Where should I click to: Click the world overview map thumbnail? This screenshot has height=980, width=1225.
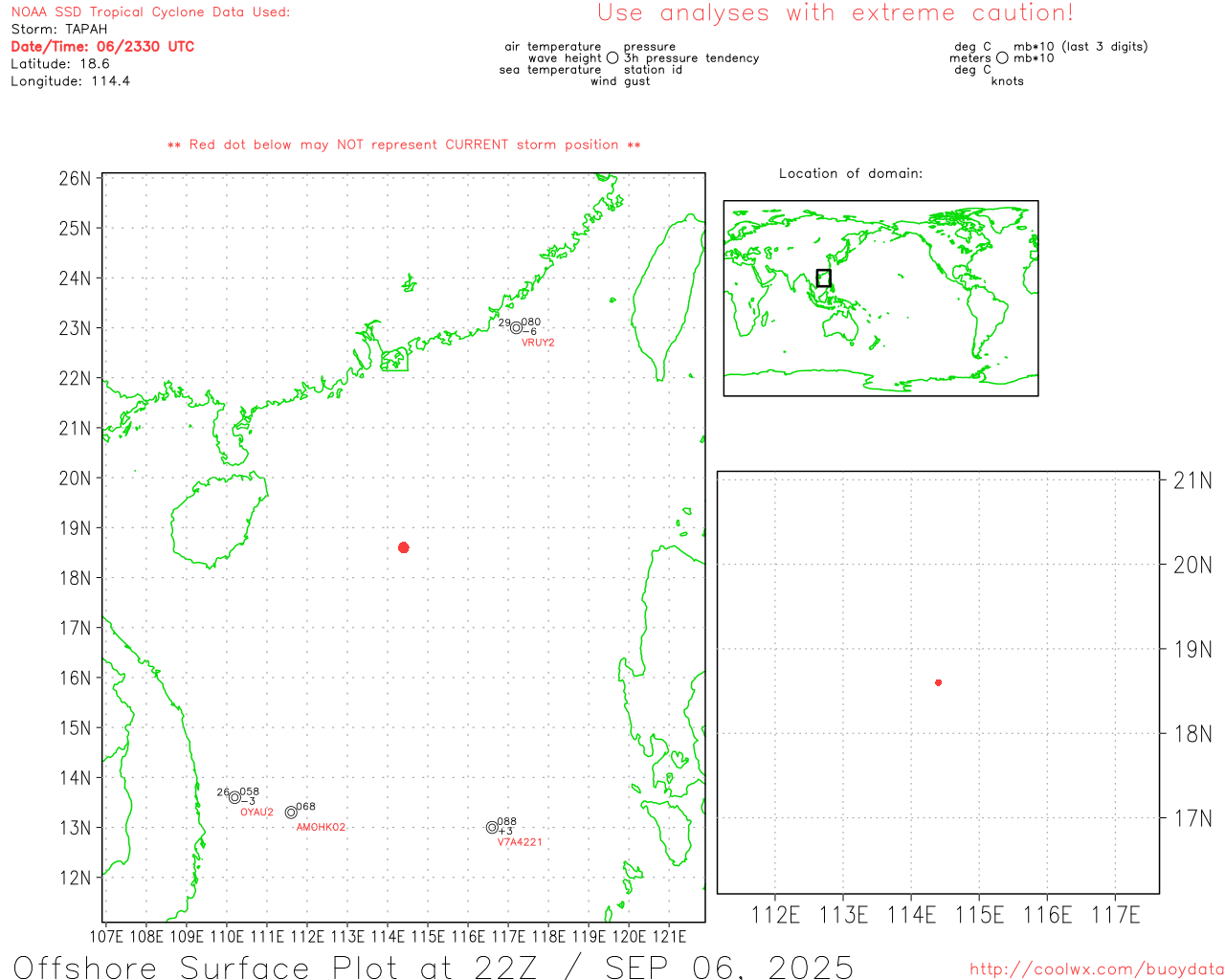coord(880,299)
